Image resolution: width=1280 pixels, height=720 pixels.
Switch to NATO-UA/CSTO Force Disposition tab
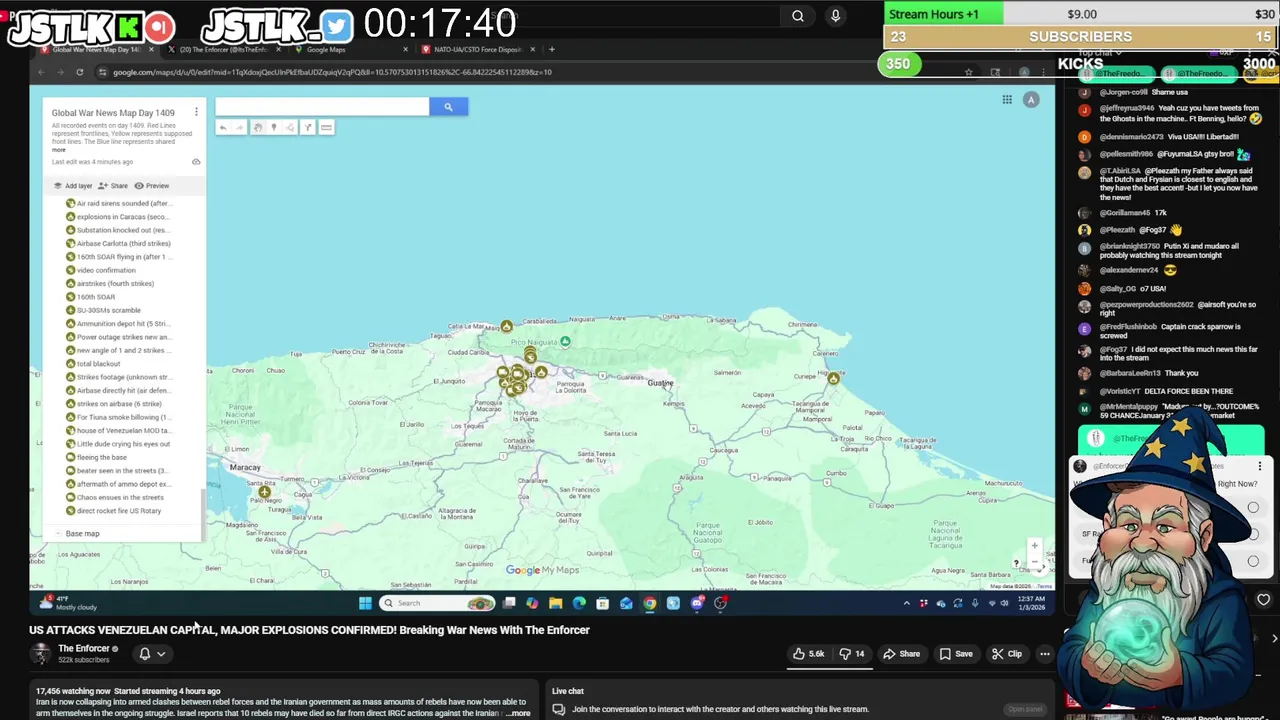[x=478, y=49]
